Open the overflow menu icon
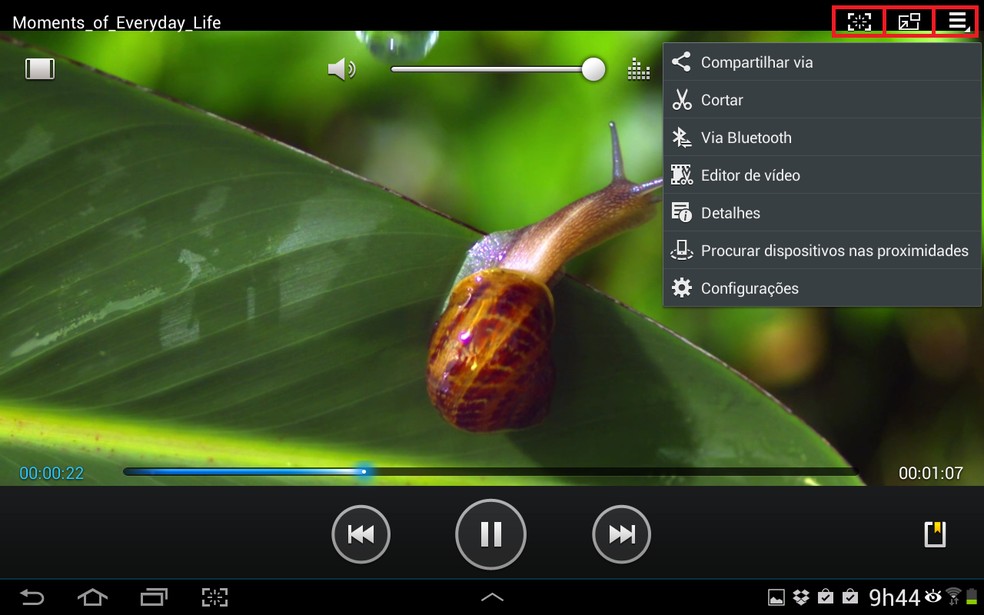Image resolution: width=984 pixels, height=615 pixels. pyautogui.click(x=957, y=21)
